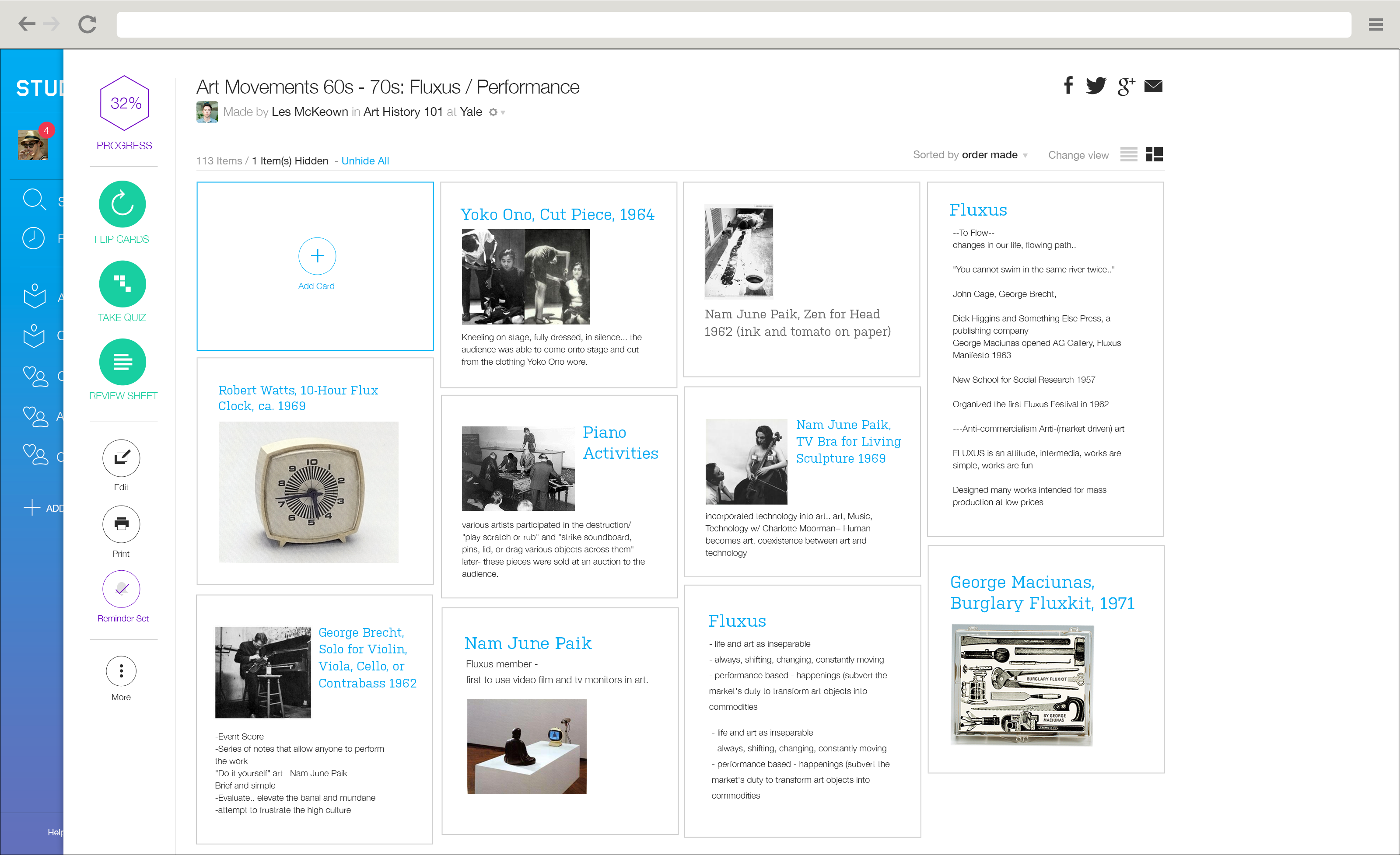
Task: Click the sidebar plus ADD icon
Action: [x=32, y=507]
